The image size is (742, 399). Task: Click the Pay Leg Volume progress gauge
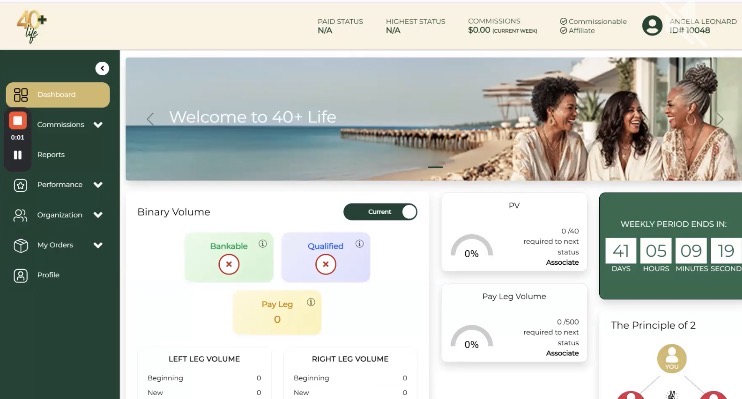(472, 337)
